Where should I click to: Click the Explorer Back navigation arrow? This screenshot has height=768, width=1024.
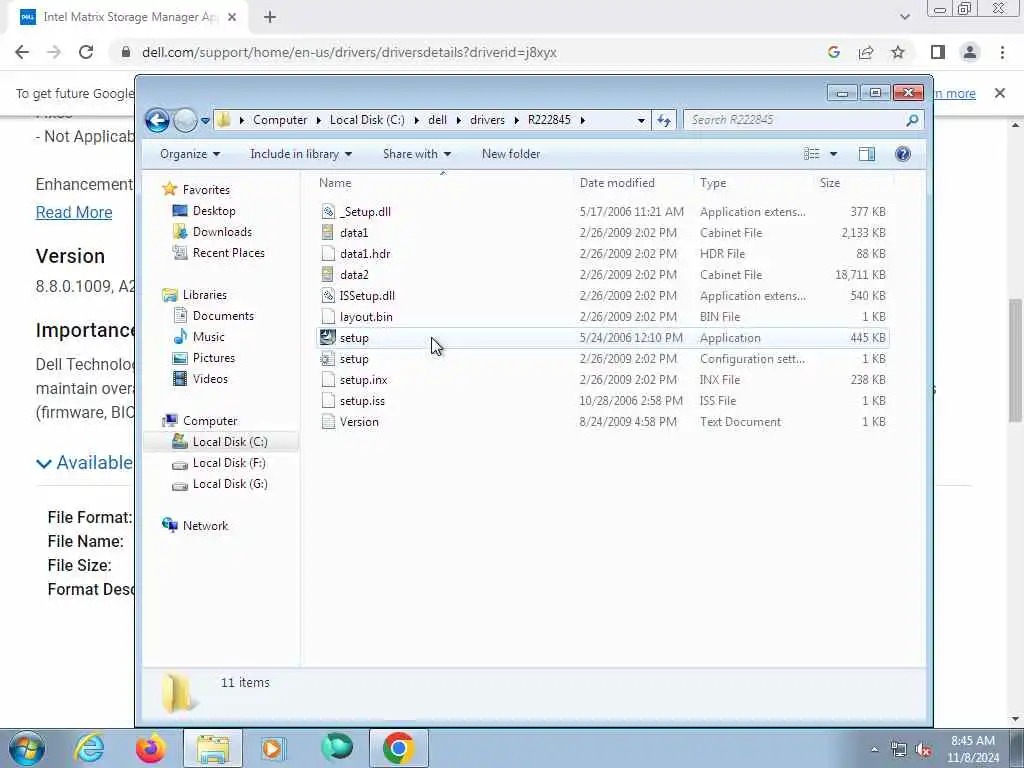tap(157, 120)
